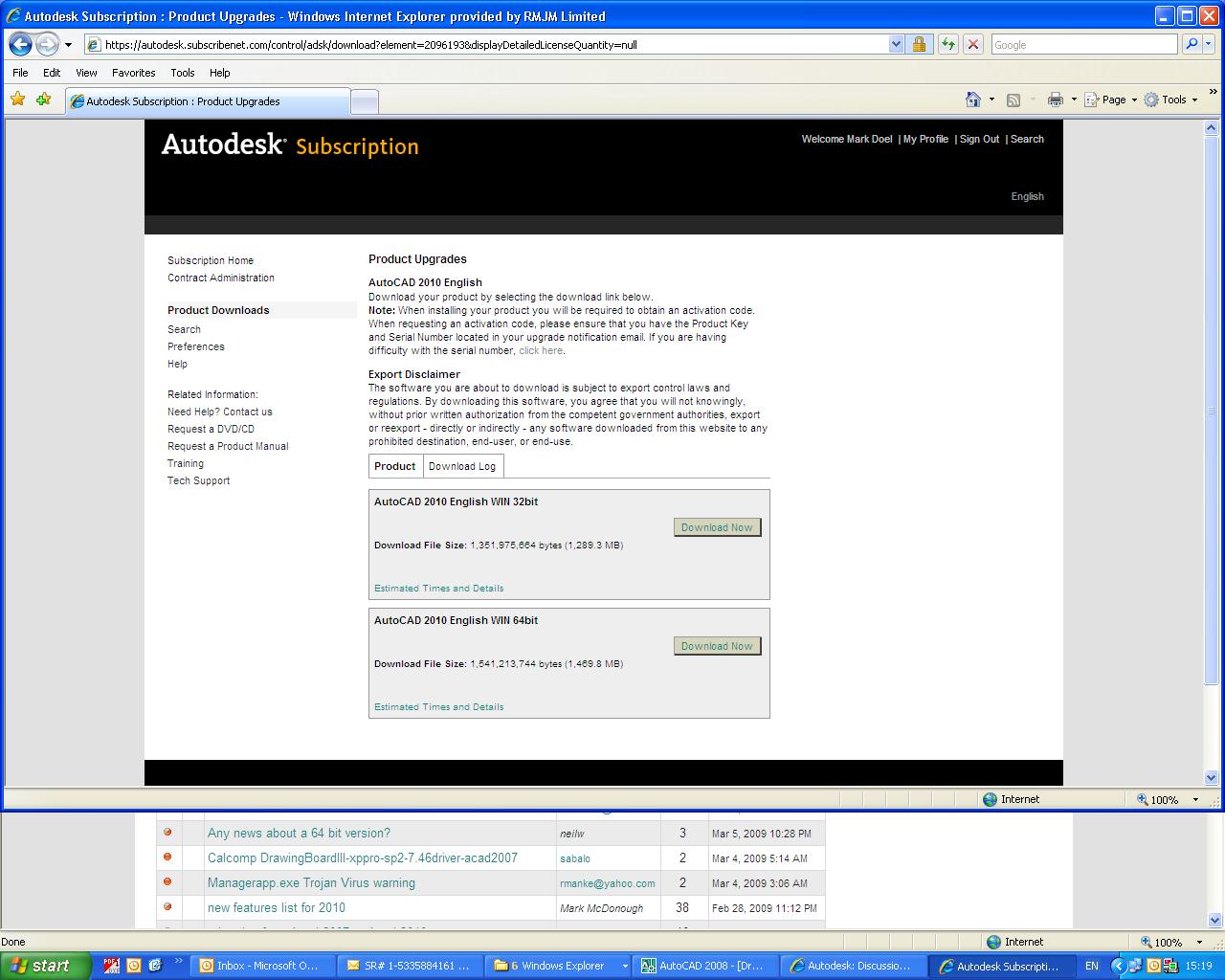Open the Tech Support link

198,480
